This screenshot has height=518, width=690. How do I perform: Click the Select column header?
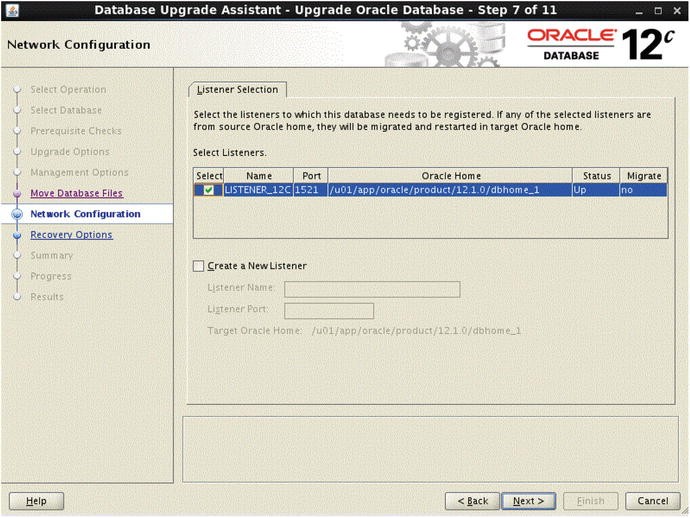[209, 176]
